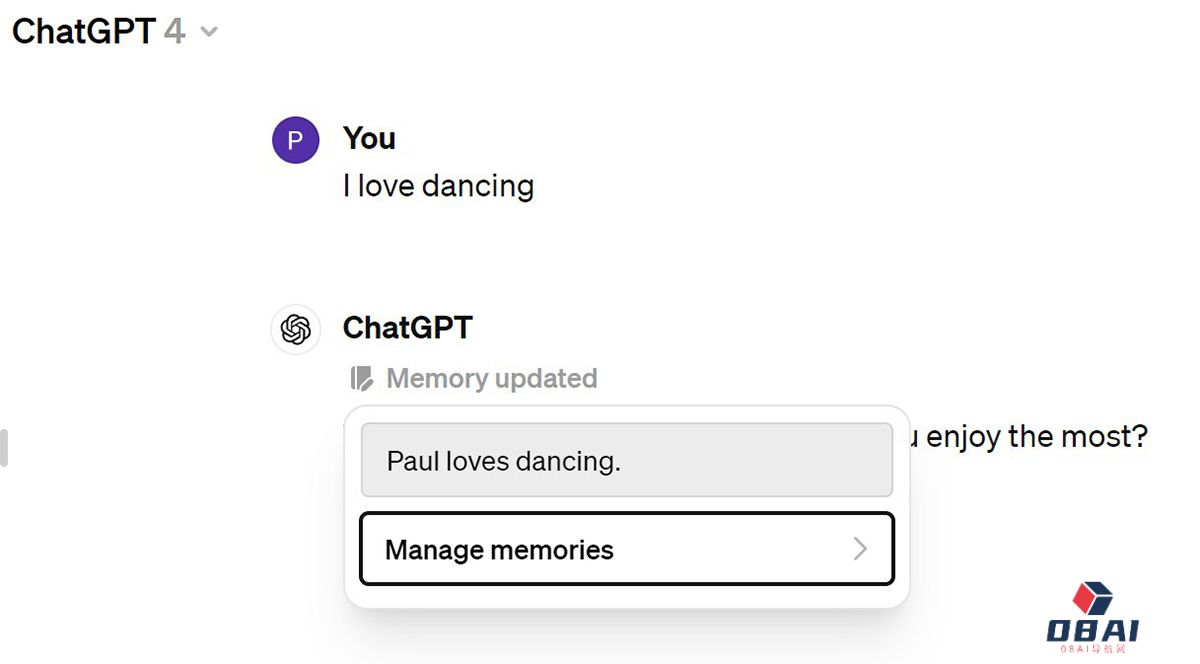
Task: Click the red cube OBAI logo icon
Action: coord(1092,598)
